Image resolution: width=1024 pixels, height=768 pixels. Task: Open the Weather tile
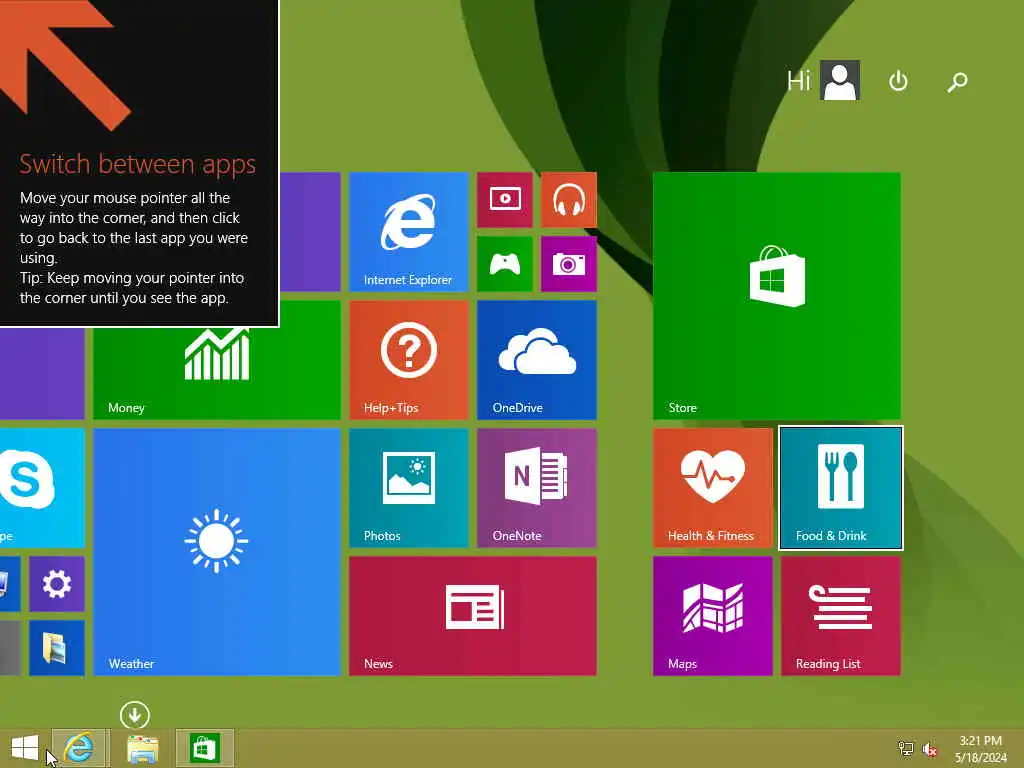click(x=217, y=552)
